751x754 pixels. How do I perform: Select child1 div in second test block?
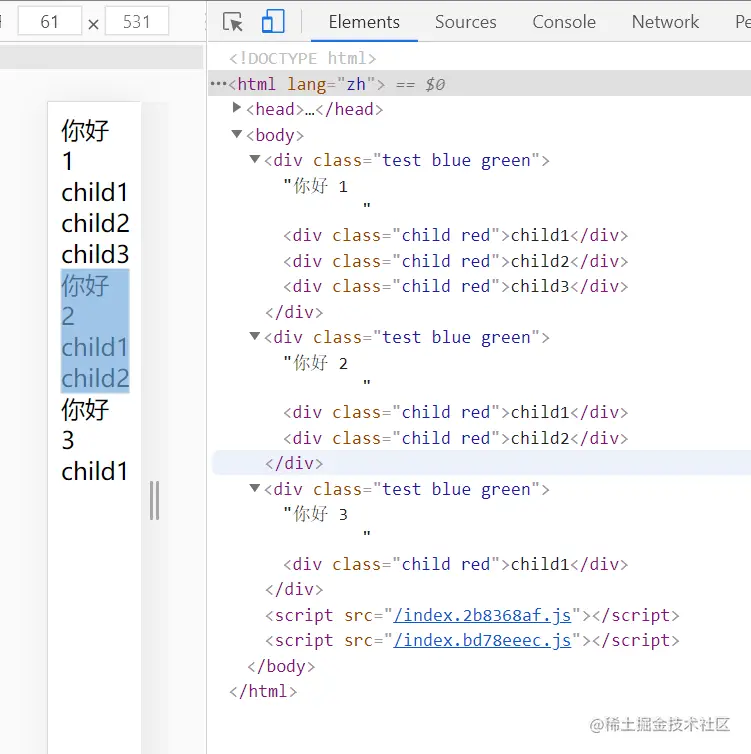pyautogui.click(x=455, y=413)
